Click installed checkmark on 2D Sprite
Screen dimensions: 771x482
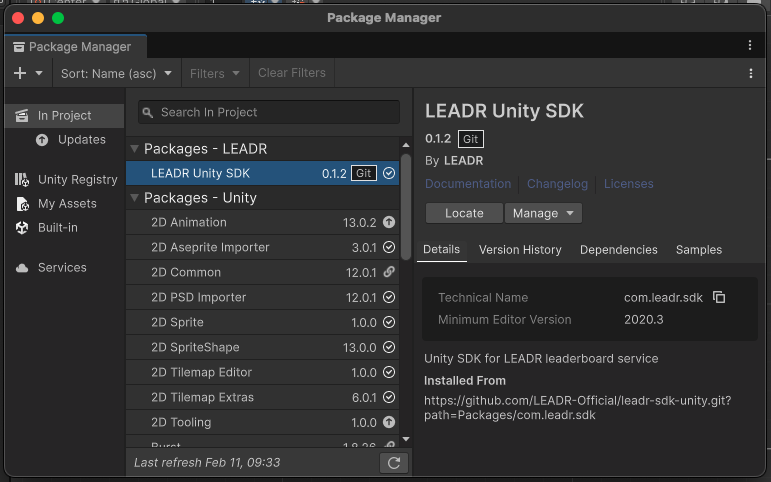[389, 322]
